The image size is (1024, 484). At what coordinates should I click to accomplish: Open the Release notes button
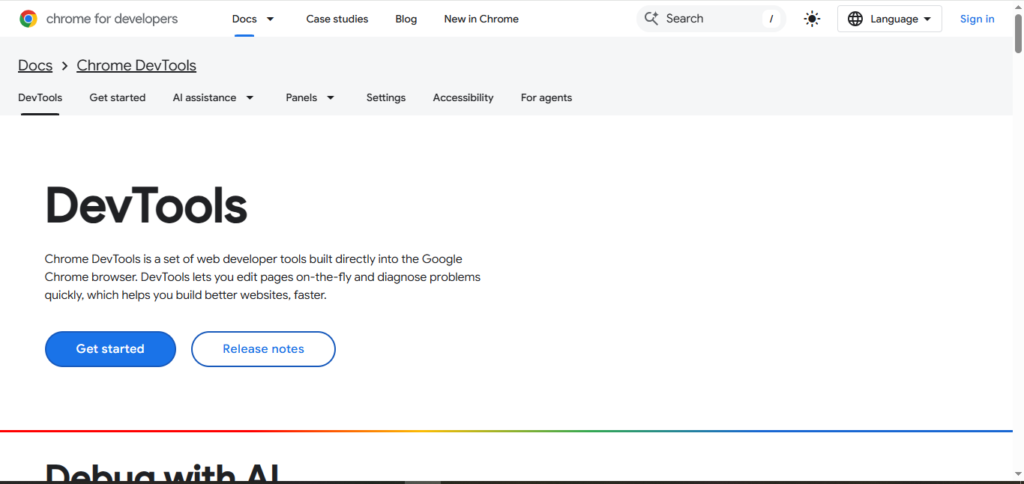pyautogui.click(x=263, y=349)
